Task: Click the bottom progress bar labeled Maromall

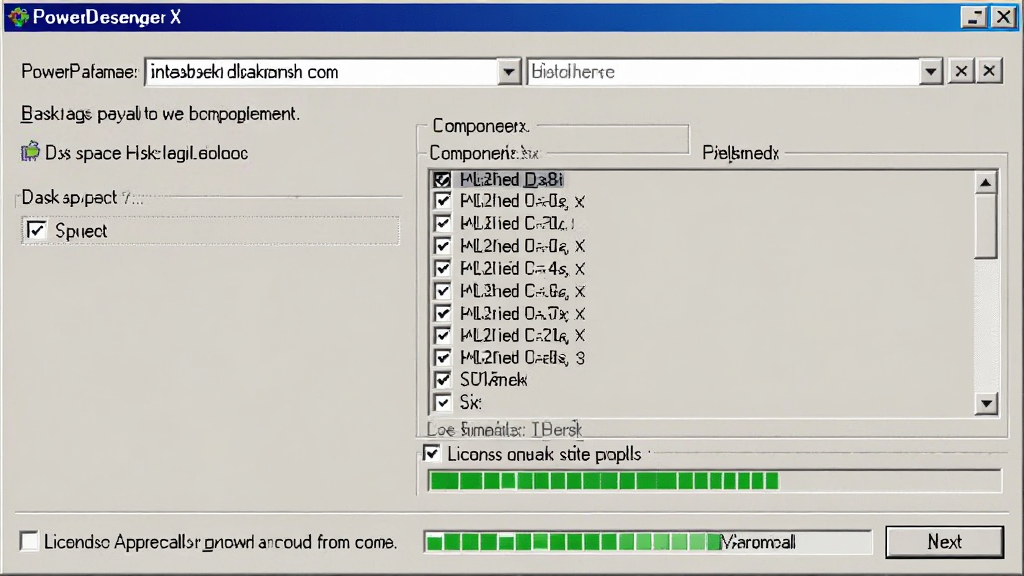Action: [647, 542]
